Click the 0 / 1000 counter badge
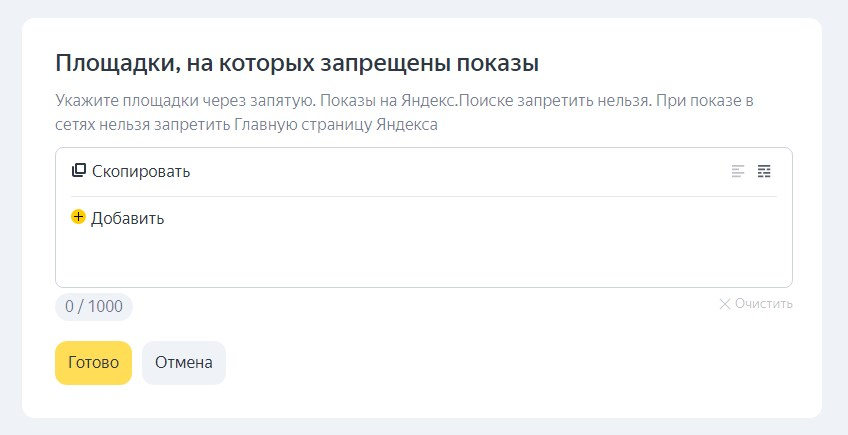Viewport: 848px width, 435px height. 94,307
